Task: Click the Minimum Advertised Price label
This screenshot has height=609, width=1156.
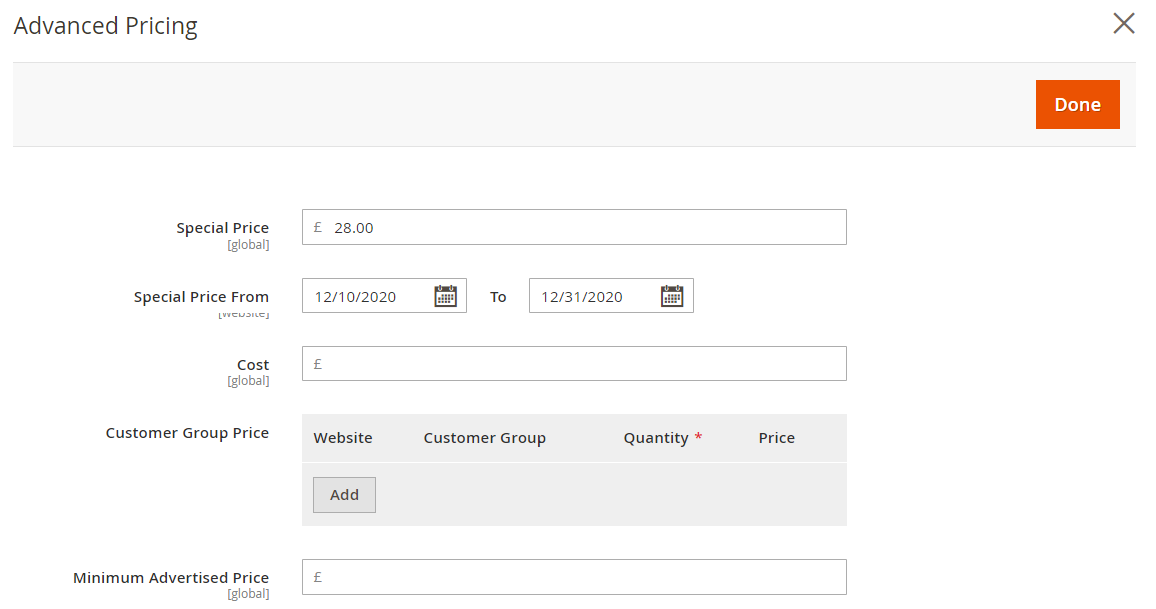Action: pyautogui.click(x=171, y=578)
